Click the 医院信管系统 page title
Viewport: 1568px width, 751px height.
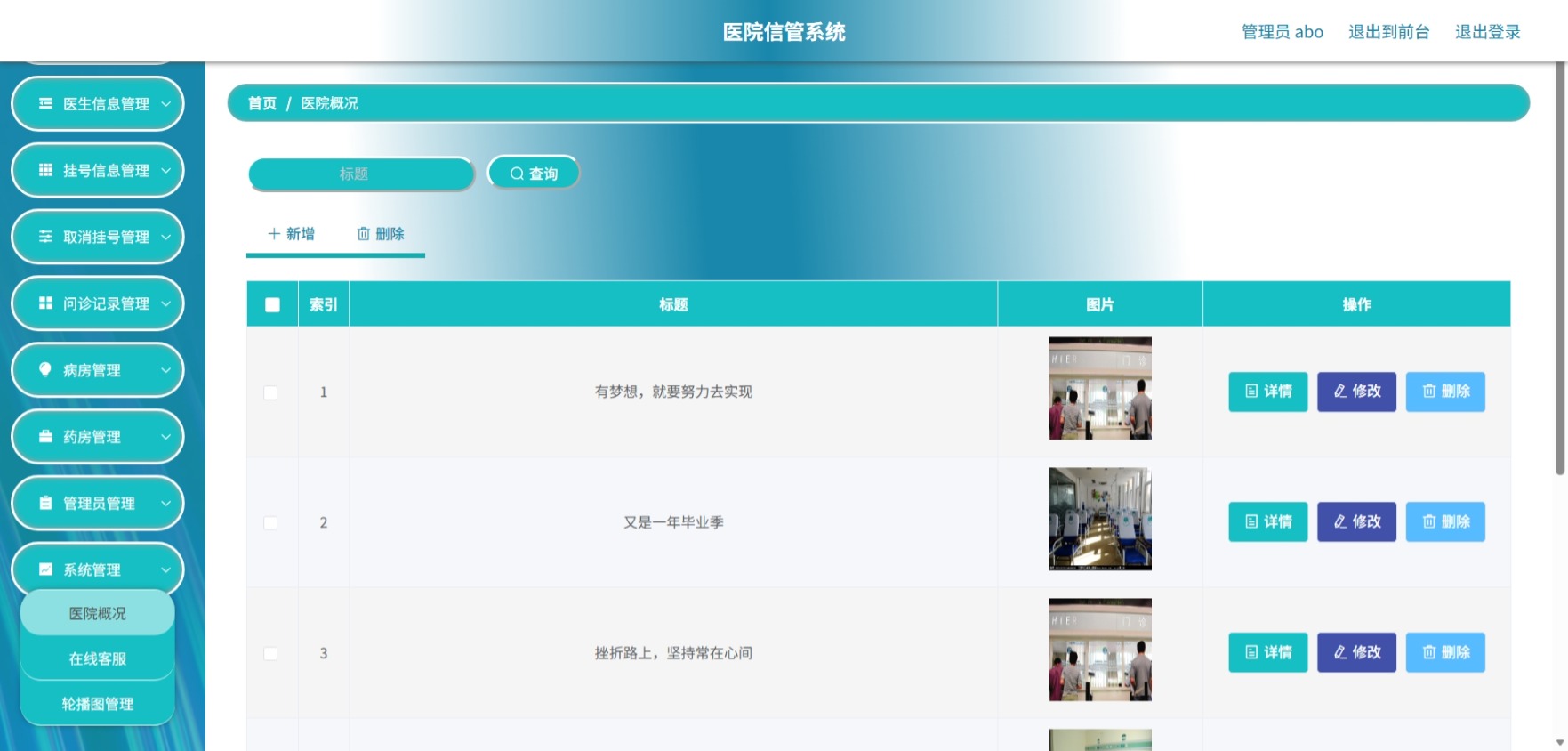pos(784,32)
